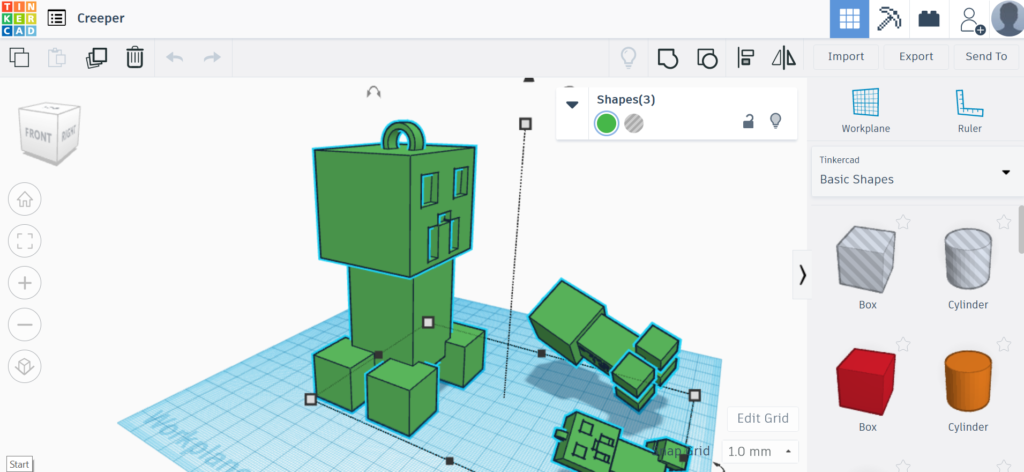Click the Export button

click(x=916, y=57)
